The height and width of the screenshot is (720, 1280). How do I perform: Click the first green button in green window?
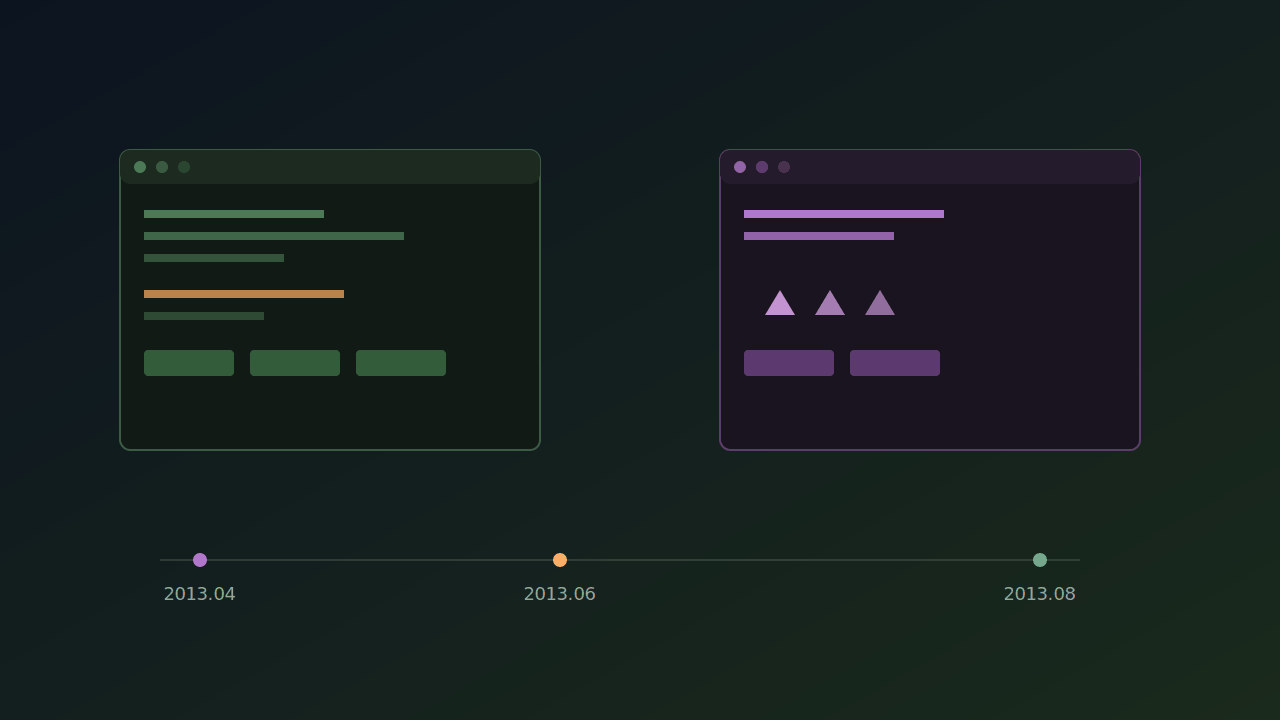point(189,363)
